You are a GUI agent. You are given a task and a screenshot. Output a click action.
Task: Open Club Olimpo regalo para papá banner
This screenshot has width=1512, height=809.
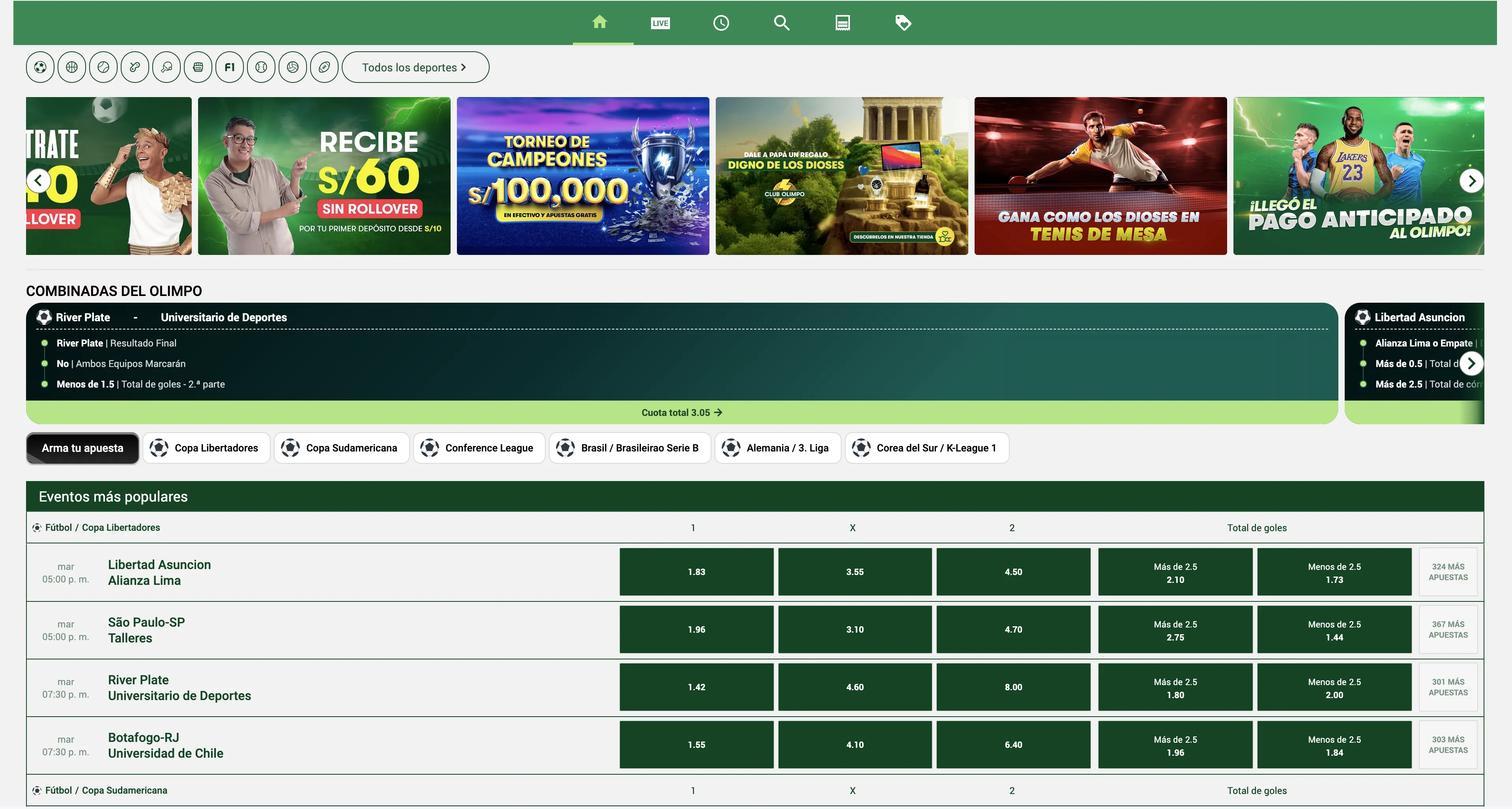(842, 176)
